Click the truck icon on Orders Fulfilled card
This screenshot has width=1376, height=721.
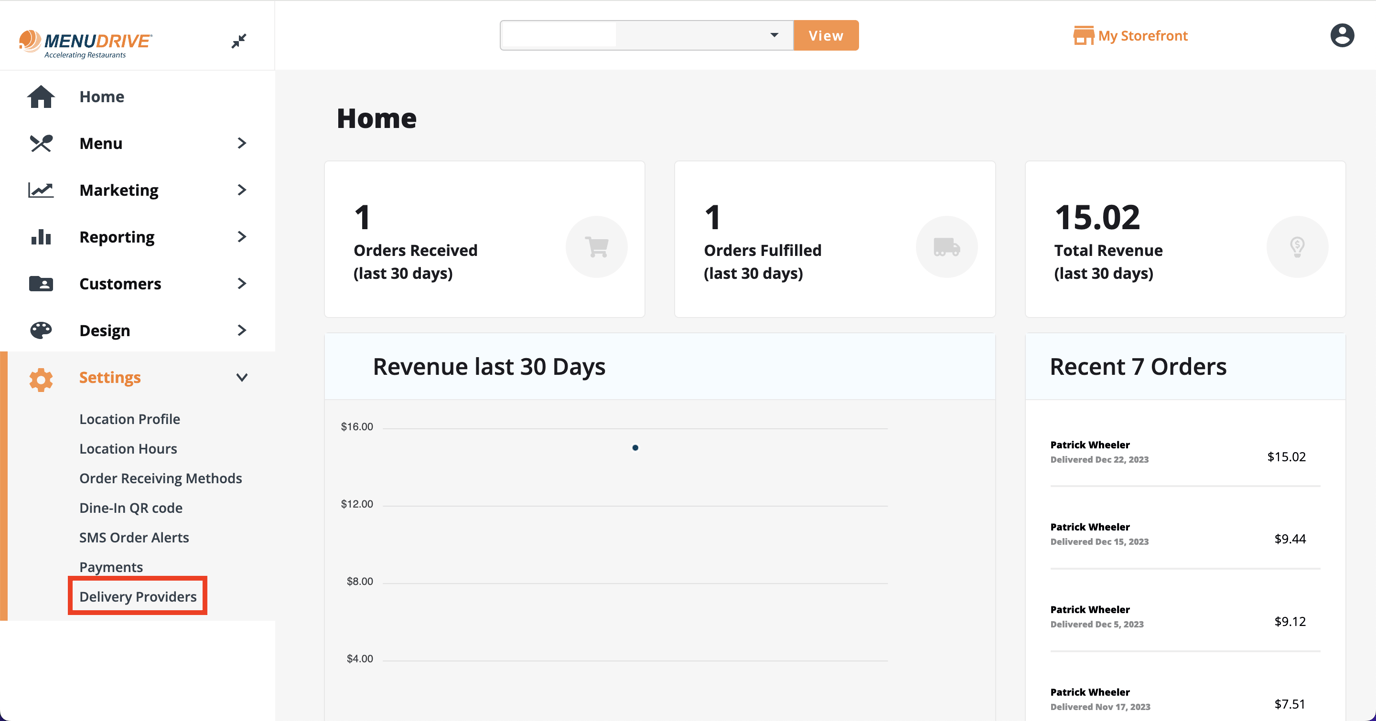[x=946, y=246]
